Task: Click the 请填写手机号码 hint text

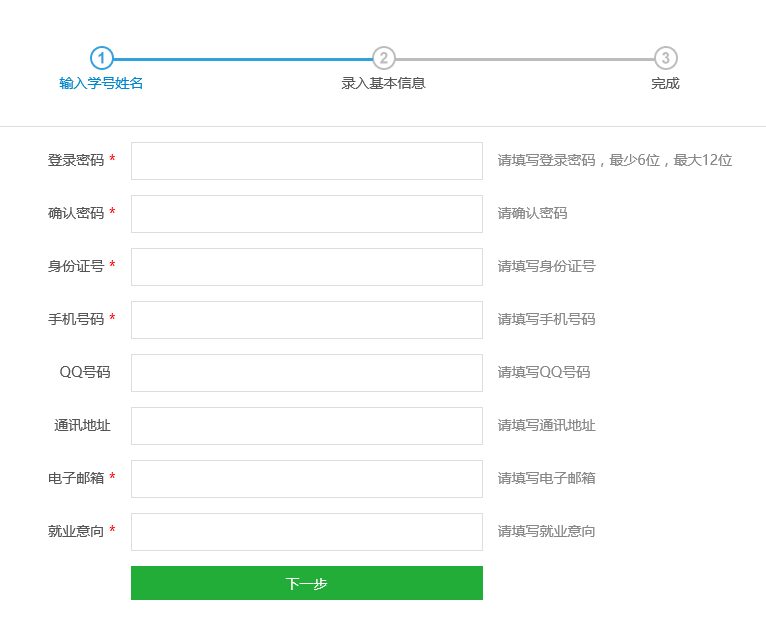Action: coord(546,320)
